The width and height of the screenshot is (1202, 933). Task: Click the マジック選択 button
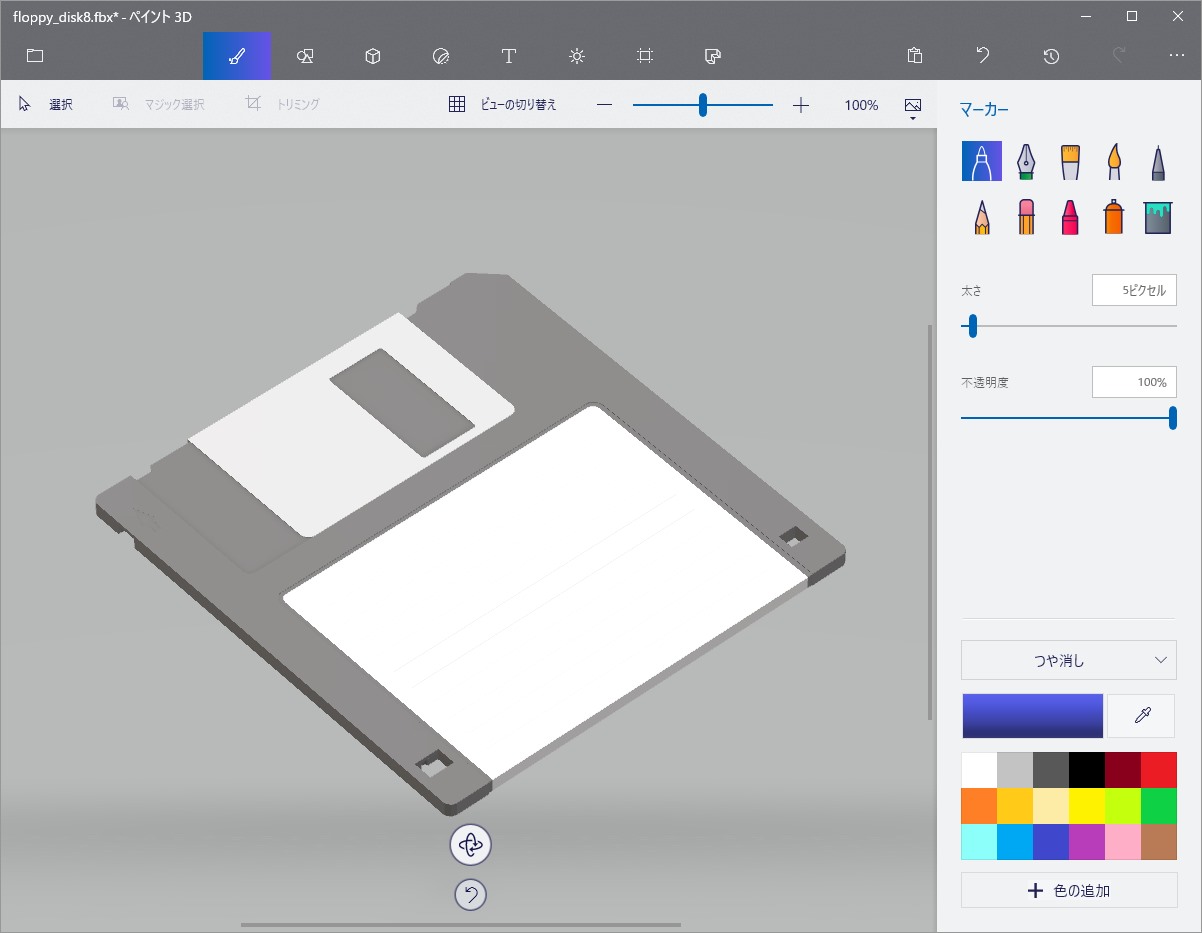pyautogui.click(x=159, y=104)
